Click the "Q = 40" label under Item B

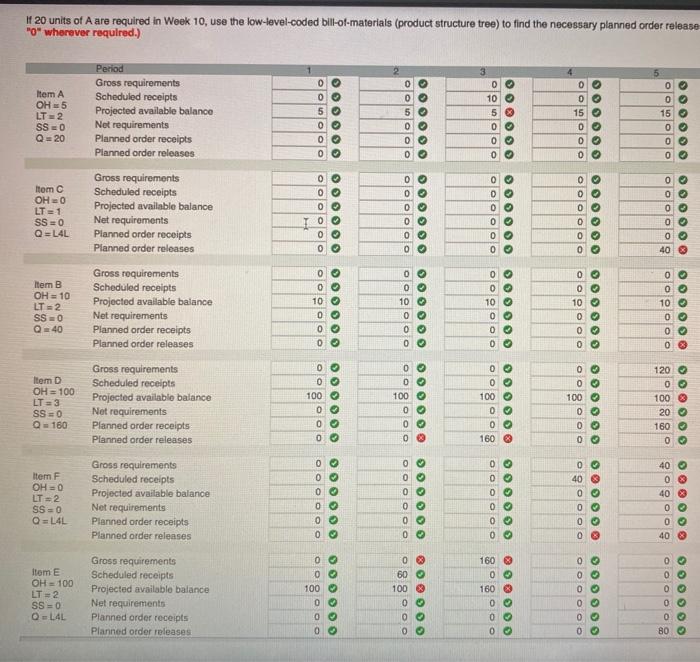pos(48,329)
